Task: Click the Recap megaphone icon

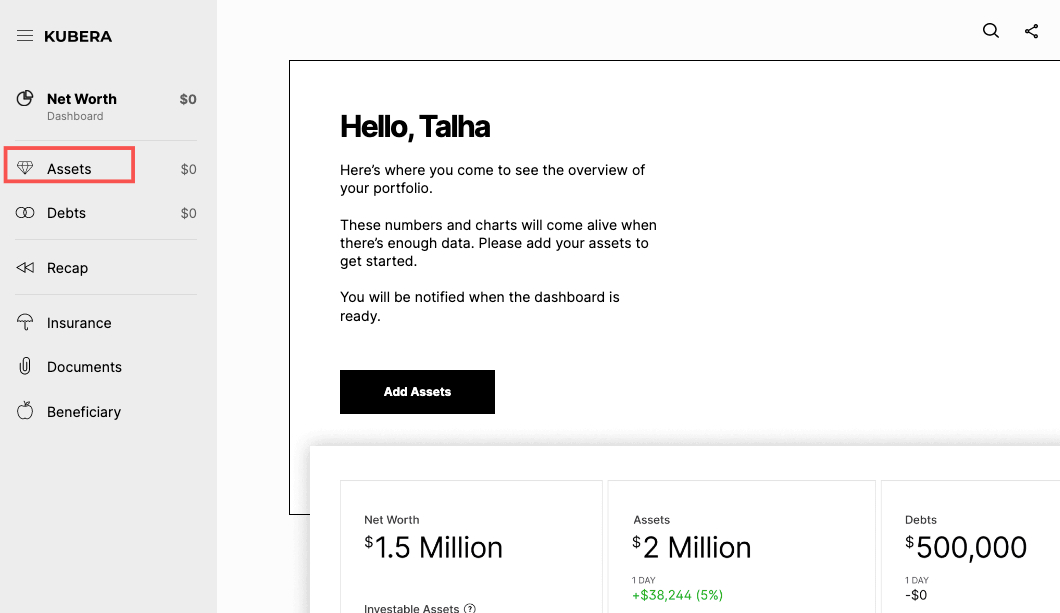Action: [24, 267]
